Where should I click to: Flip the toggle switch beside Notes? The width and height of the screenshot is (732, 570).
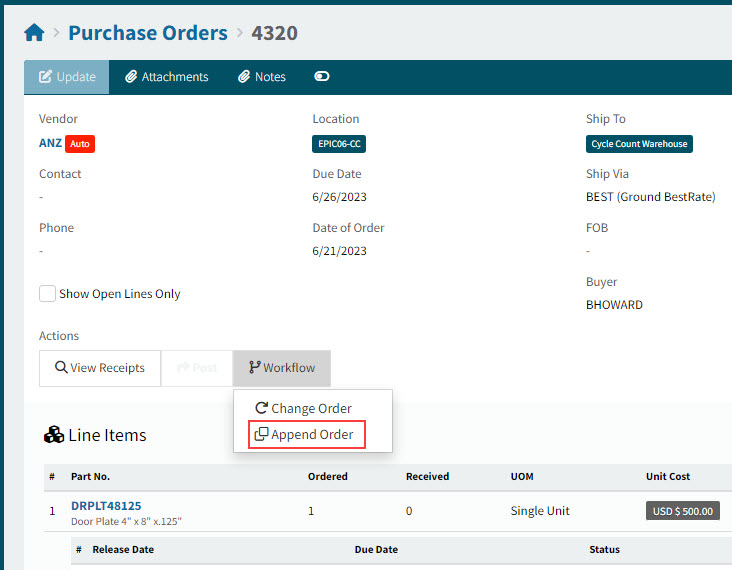321,77
